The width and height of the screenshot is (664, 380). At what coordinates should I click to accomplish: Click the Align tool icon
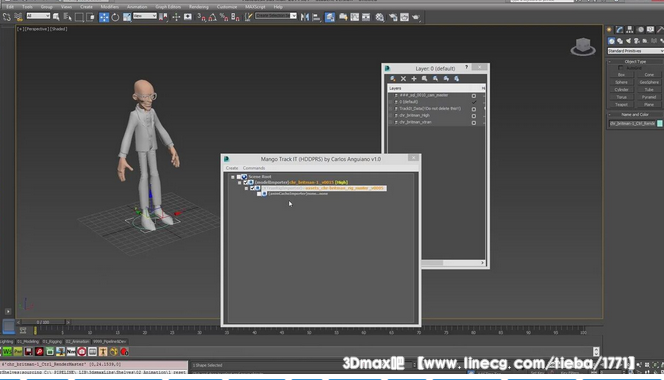(x=316, y=17)
